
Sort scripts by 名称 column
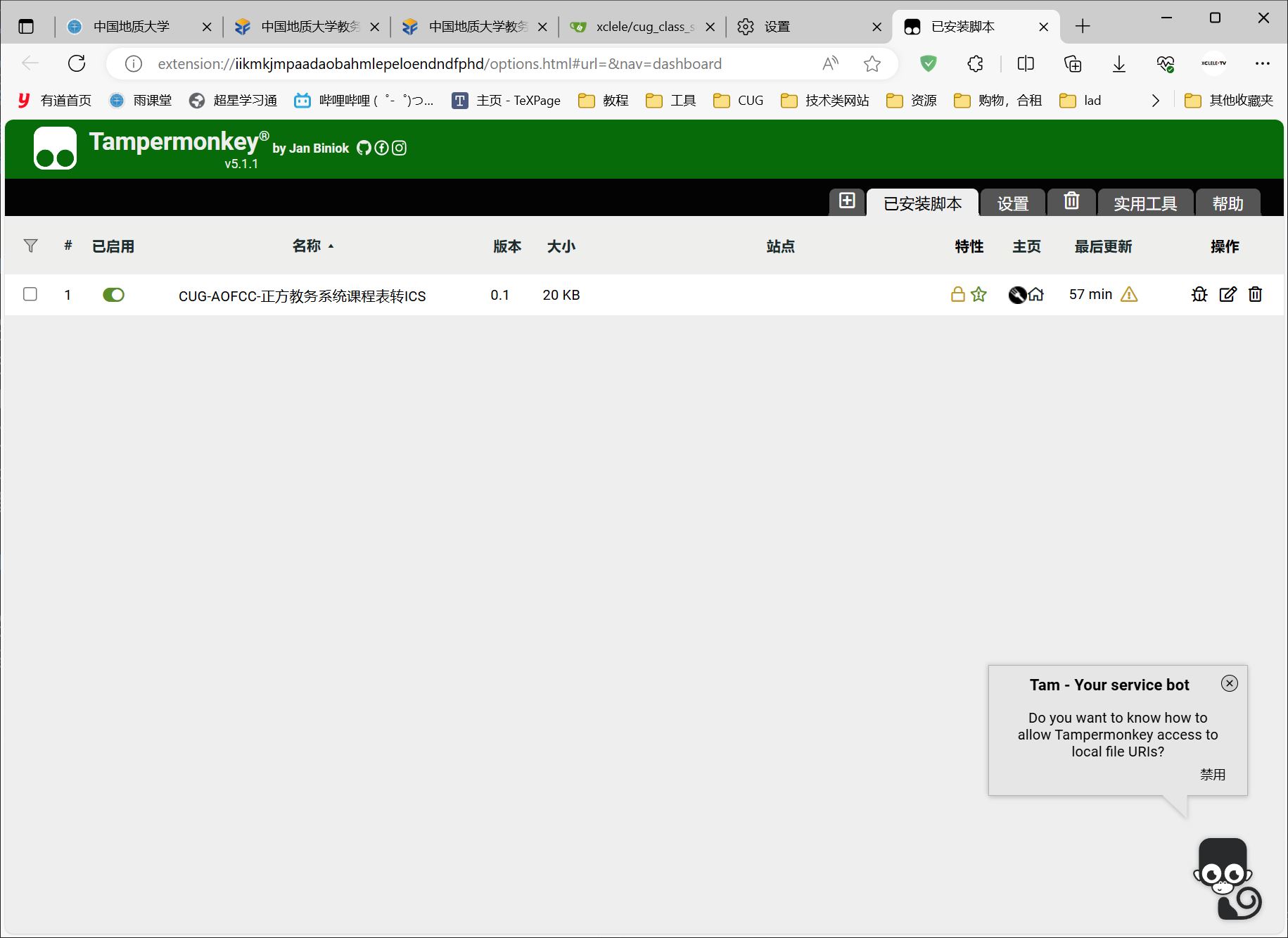[x=307, y=246]
